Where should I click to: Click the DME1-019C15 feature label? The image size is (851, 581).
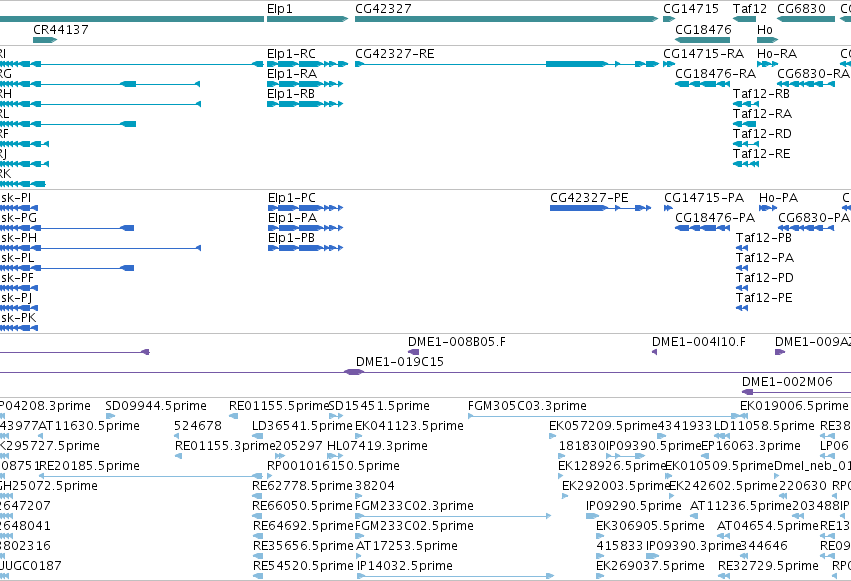click(399, 362)
